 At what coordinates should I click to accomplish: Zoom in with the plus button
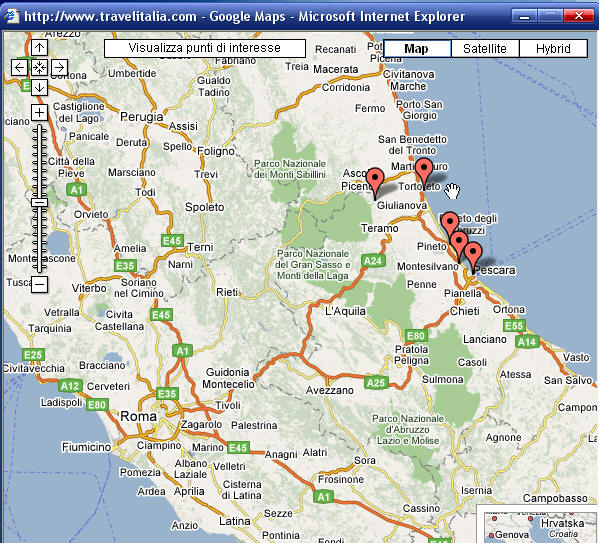39,113
